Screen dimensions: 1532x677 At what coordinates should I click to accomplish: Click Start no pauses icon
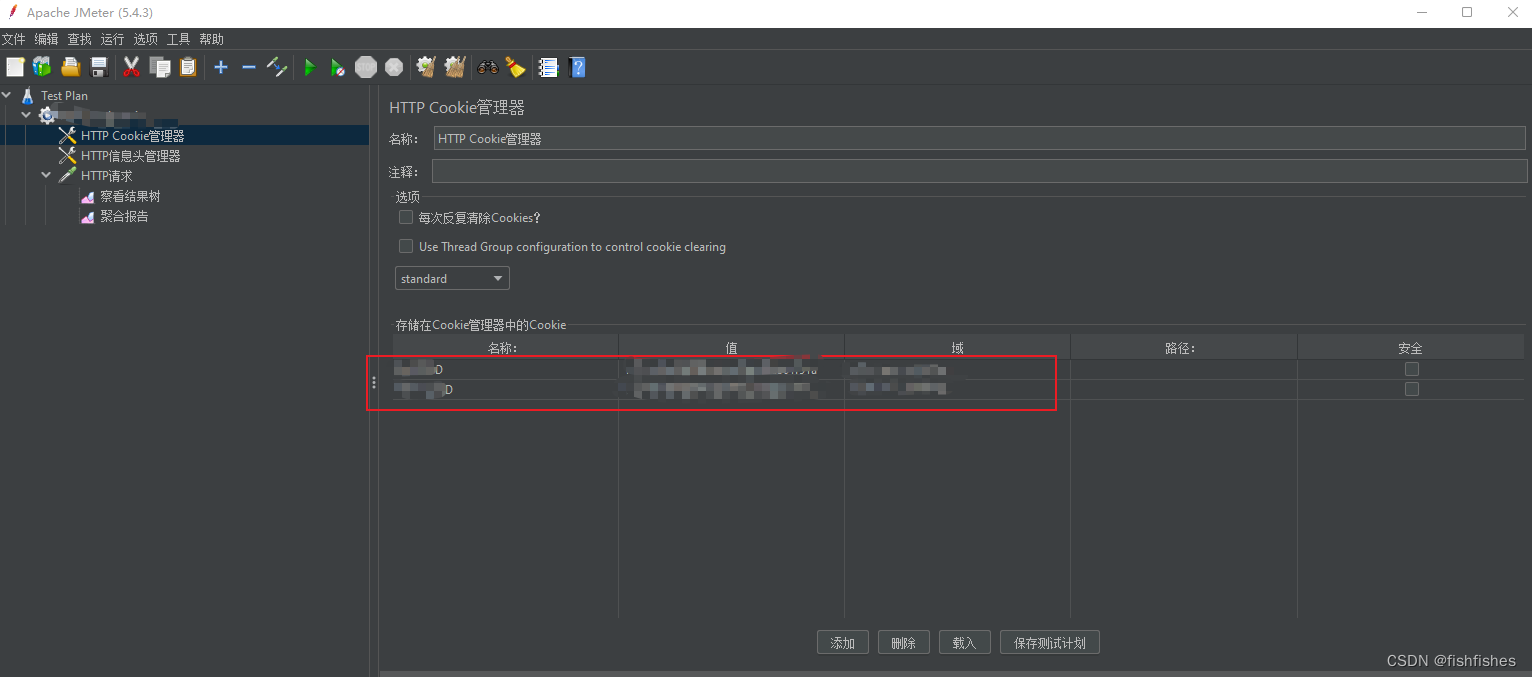[x=338, y=67]
